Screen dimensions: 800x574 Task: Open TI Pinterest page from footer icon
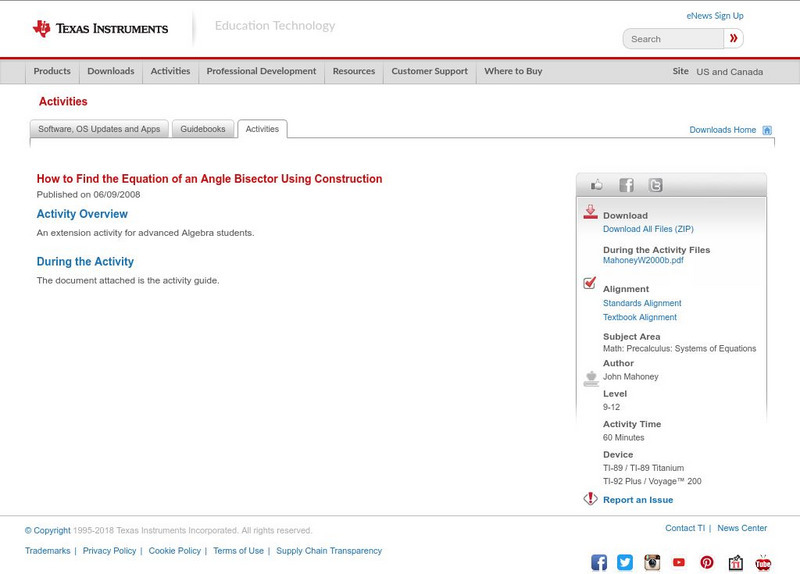coord(707,562)
